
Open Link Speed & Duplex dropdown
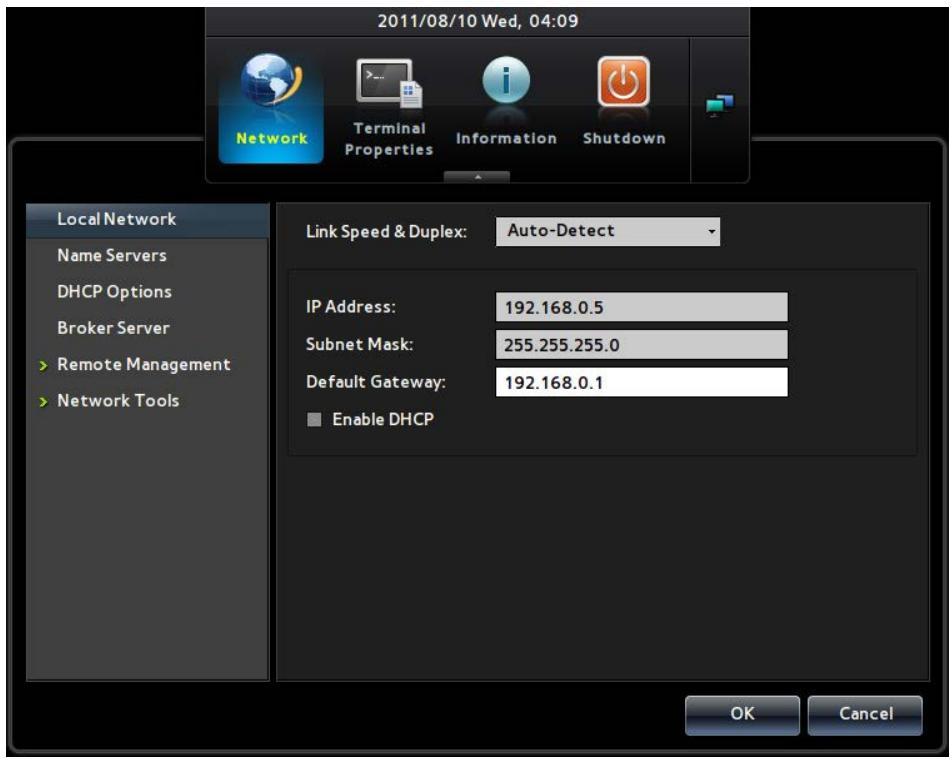tap(608, 231)
